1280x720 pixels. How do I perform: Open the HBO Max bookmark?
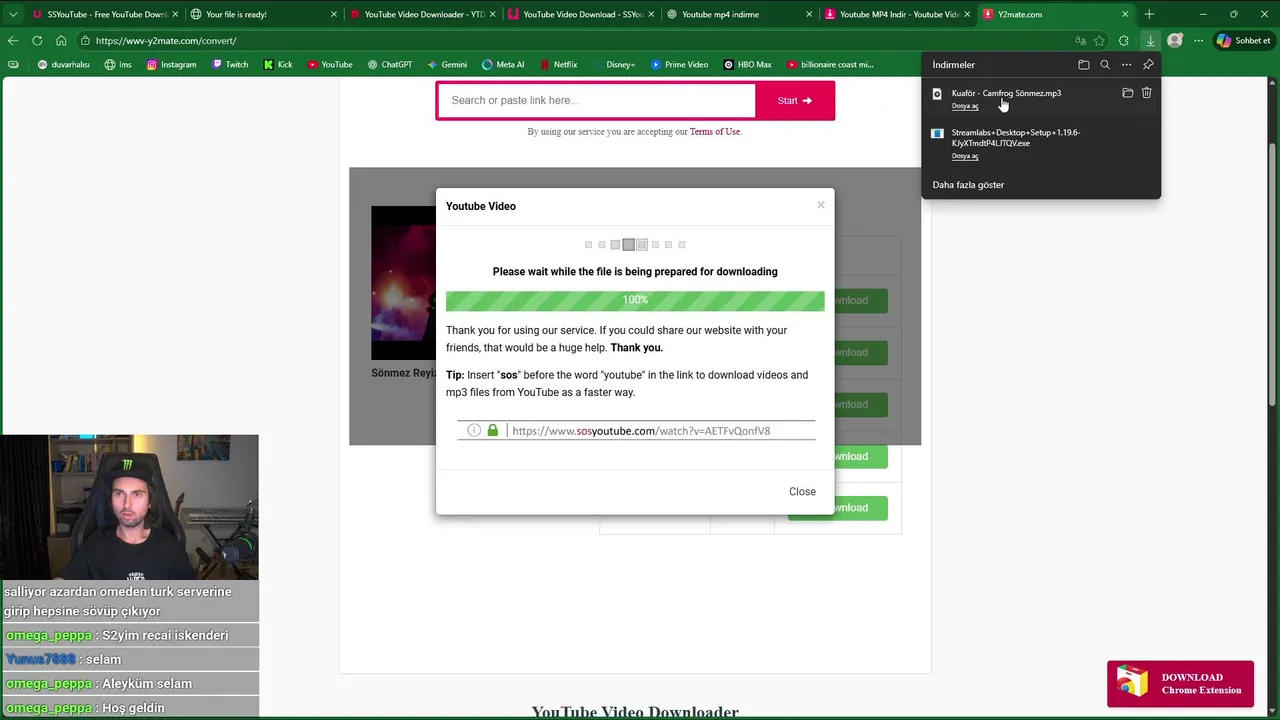747,65
